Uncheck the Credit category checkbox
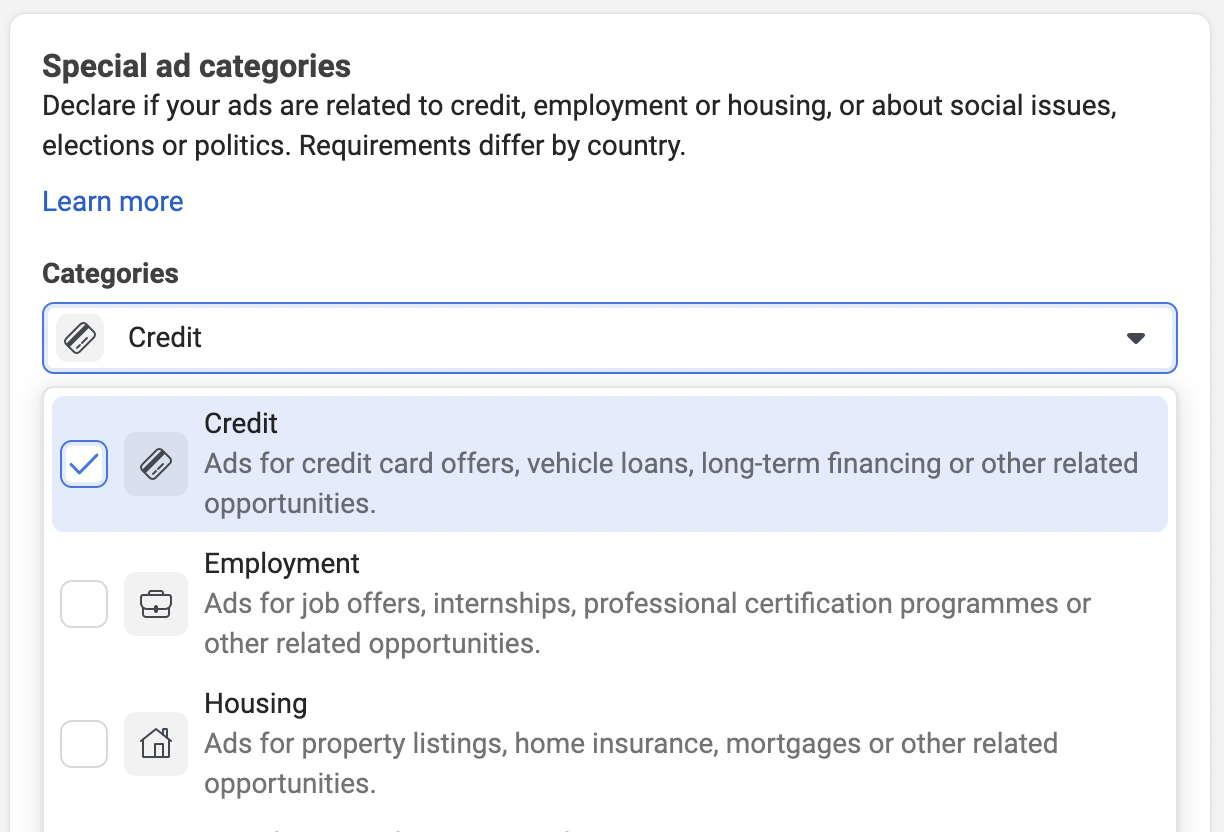The image size is (1224, 832). coord(84,464)
